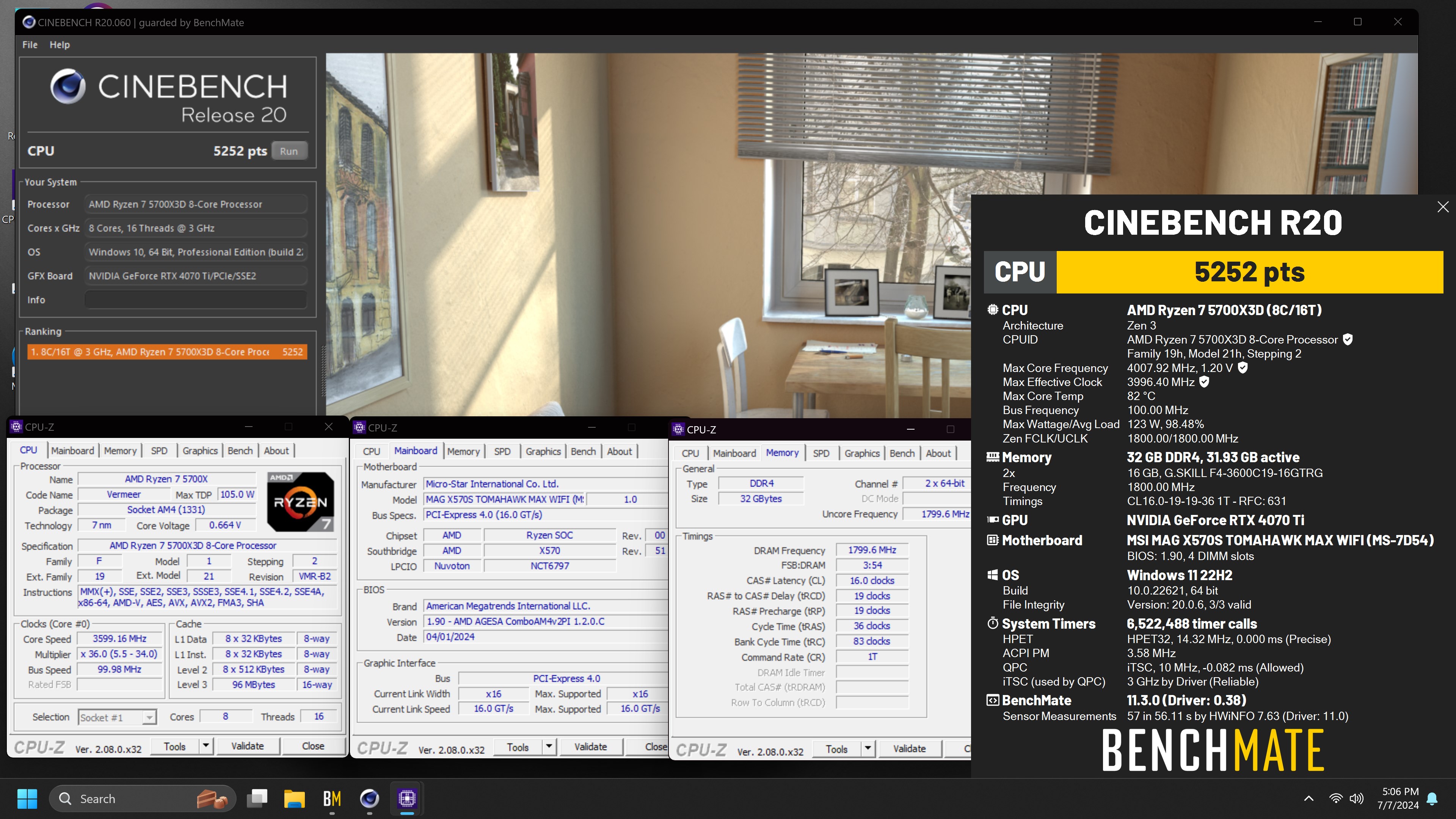Open volume control in tray
Screen dimensions: 1456x819
click(x=1356, y=798)
